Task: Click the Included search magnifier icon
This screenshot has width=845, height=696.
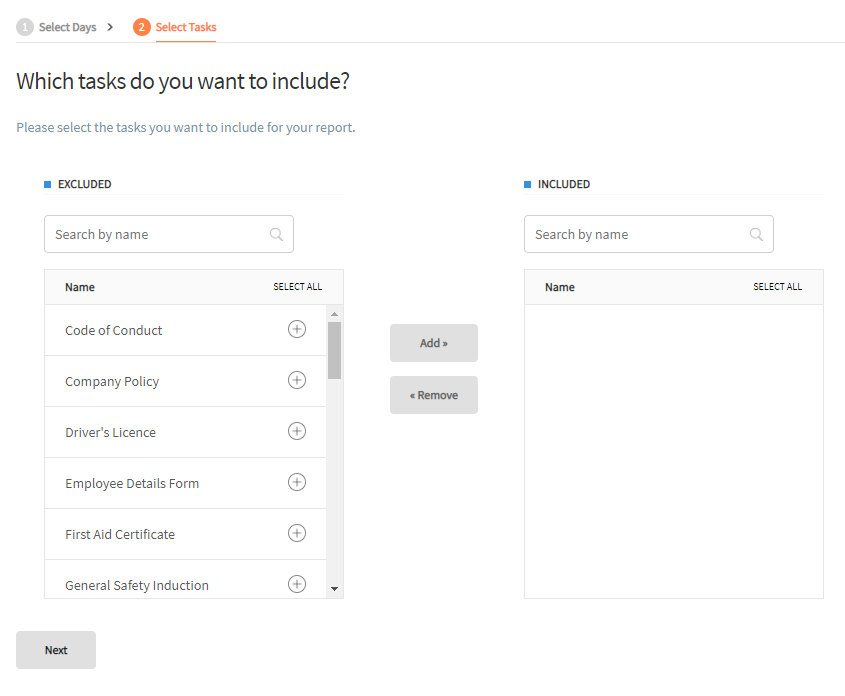Action: pyautogui.click(x=756, y=234)
